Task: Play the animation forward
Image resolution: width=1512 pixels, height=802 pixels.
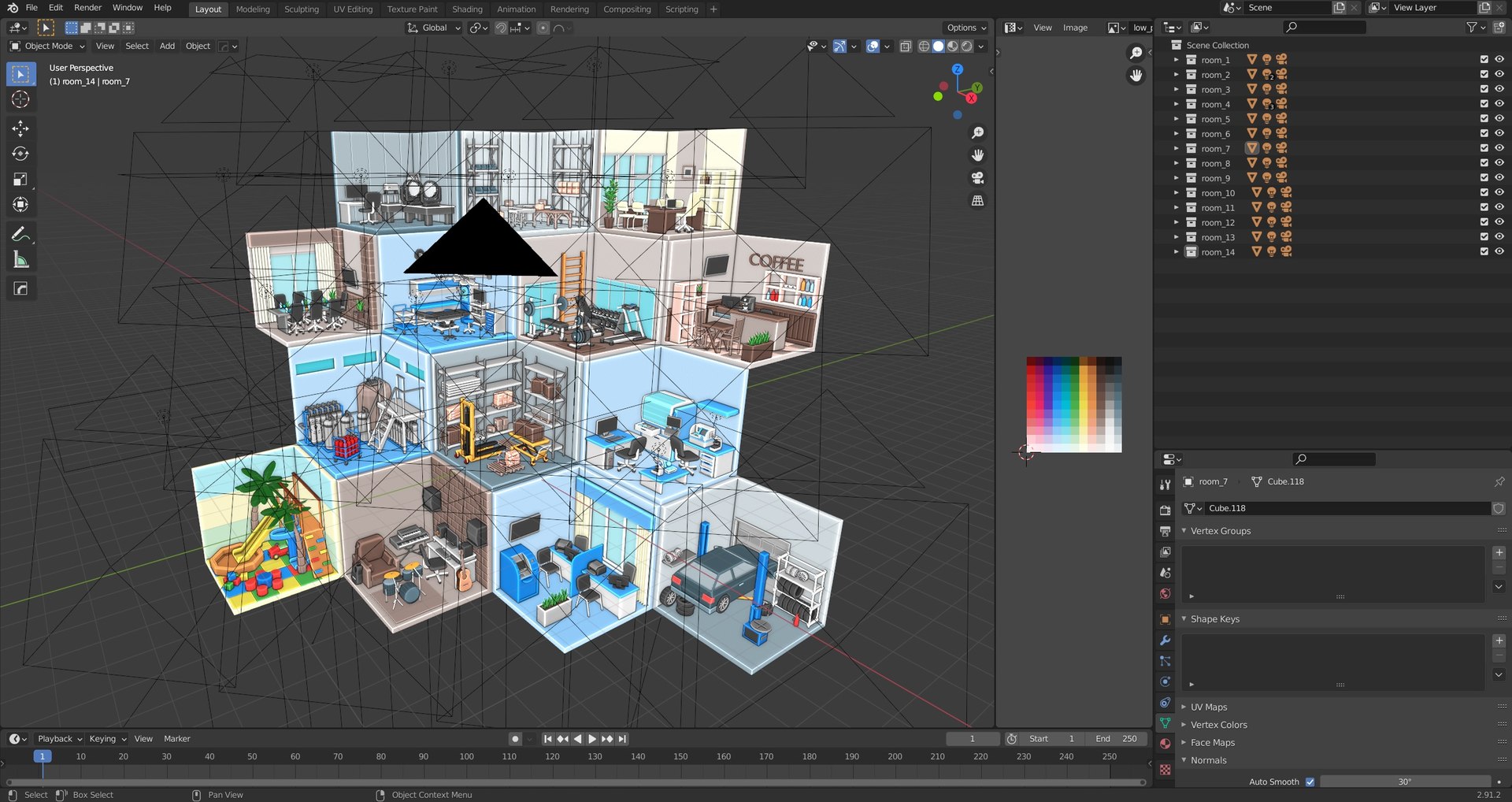Action: (x=592, y=739)
